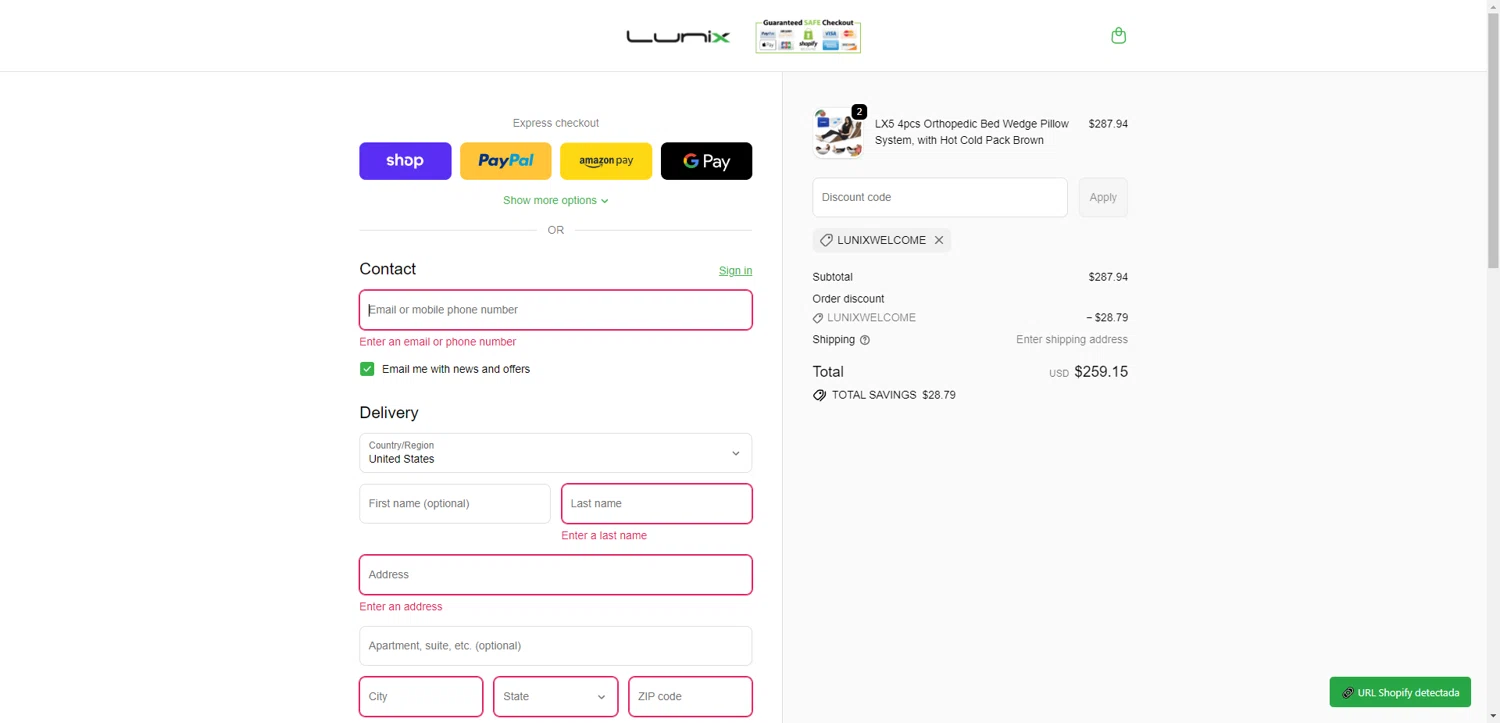Click the ZIP code field
Viewport: 1500px width, 723px height.
click(x=690, y=697)
